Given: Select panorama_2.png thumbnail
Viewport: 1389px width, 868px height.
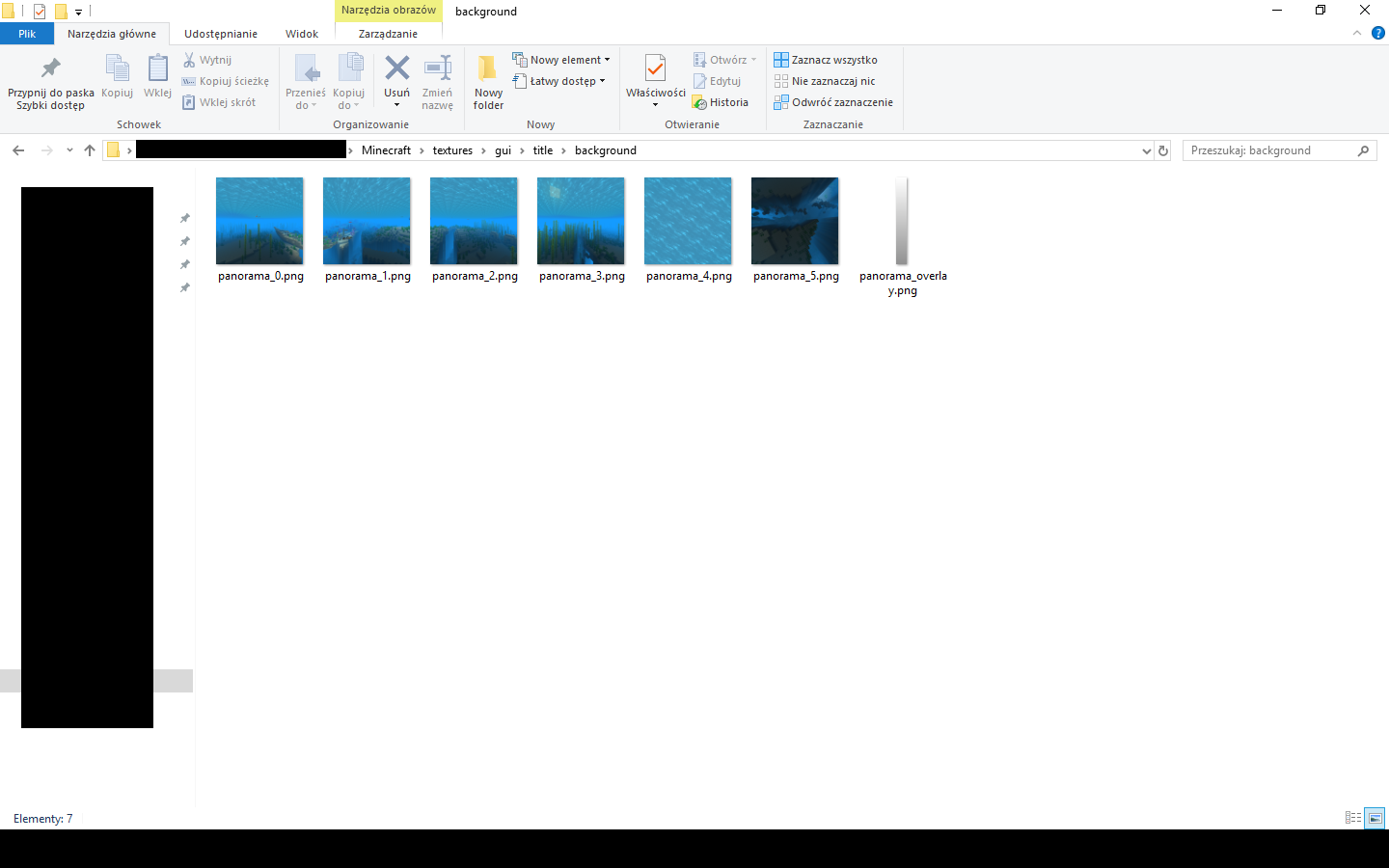Looking at the screenshot, I should [474, 221].
